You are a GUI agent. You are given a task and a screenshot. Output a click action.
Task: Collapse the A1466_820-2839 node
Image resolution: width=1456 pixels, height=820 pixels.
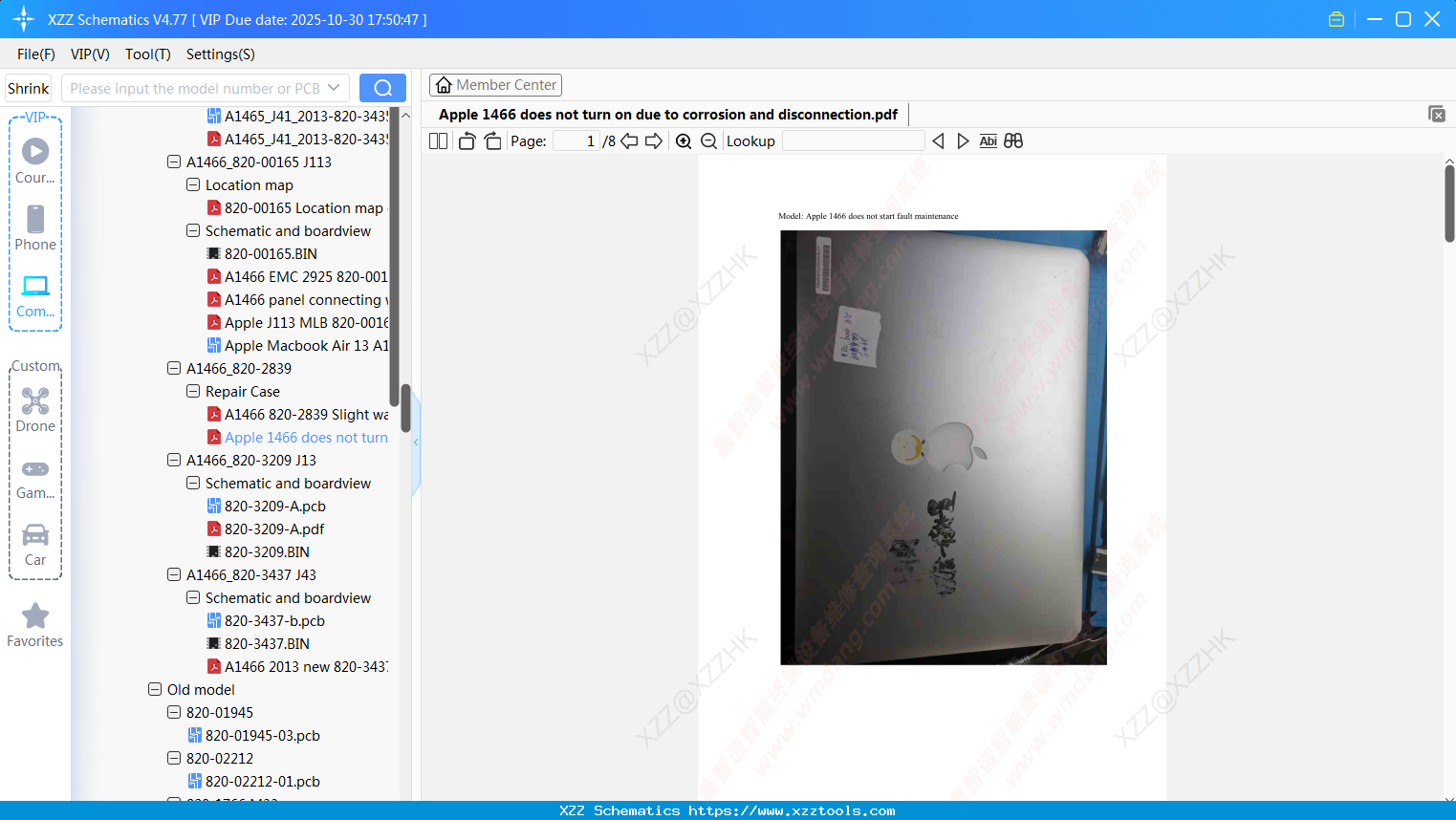(174, 369)
